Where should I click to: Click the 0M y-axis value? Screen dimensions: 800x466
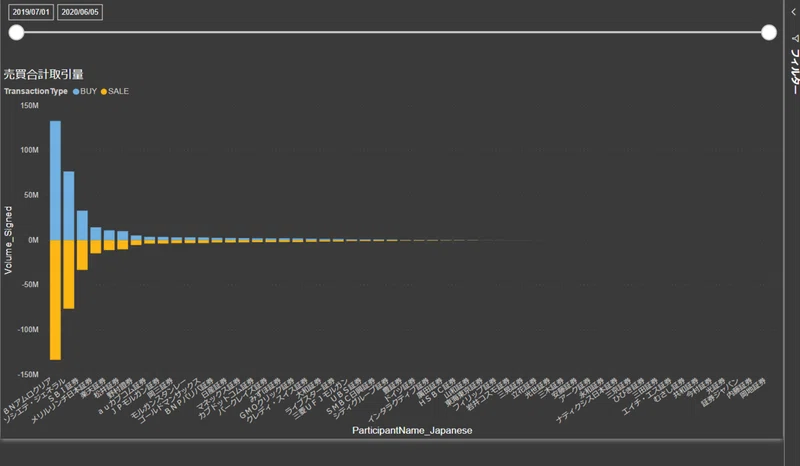(x=33, y=240)
